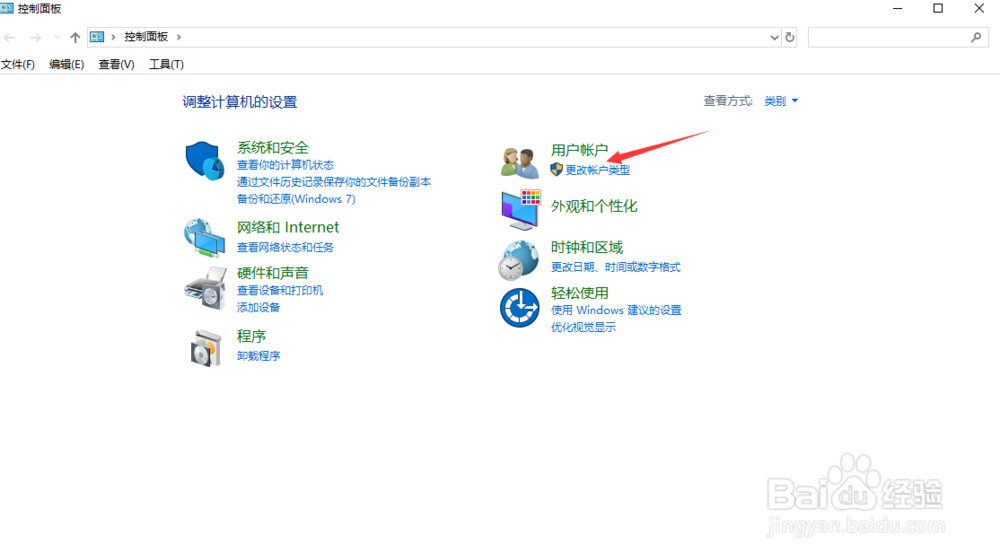Click the Programs disc box icon

[x=205, y=348]
